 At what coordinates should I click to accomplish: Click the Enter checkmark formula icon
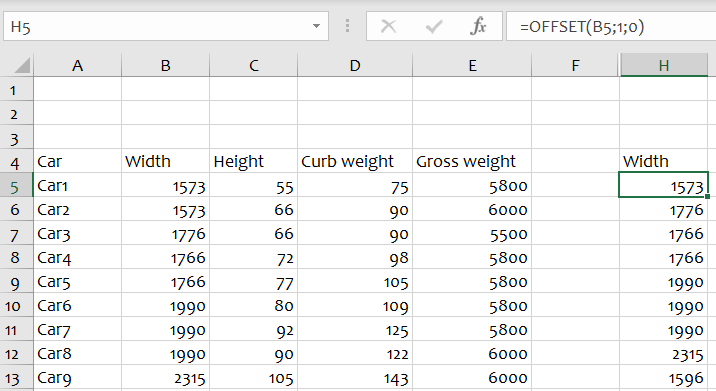433,26
